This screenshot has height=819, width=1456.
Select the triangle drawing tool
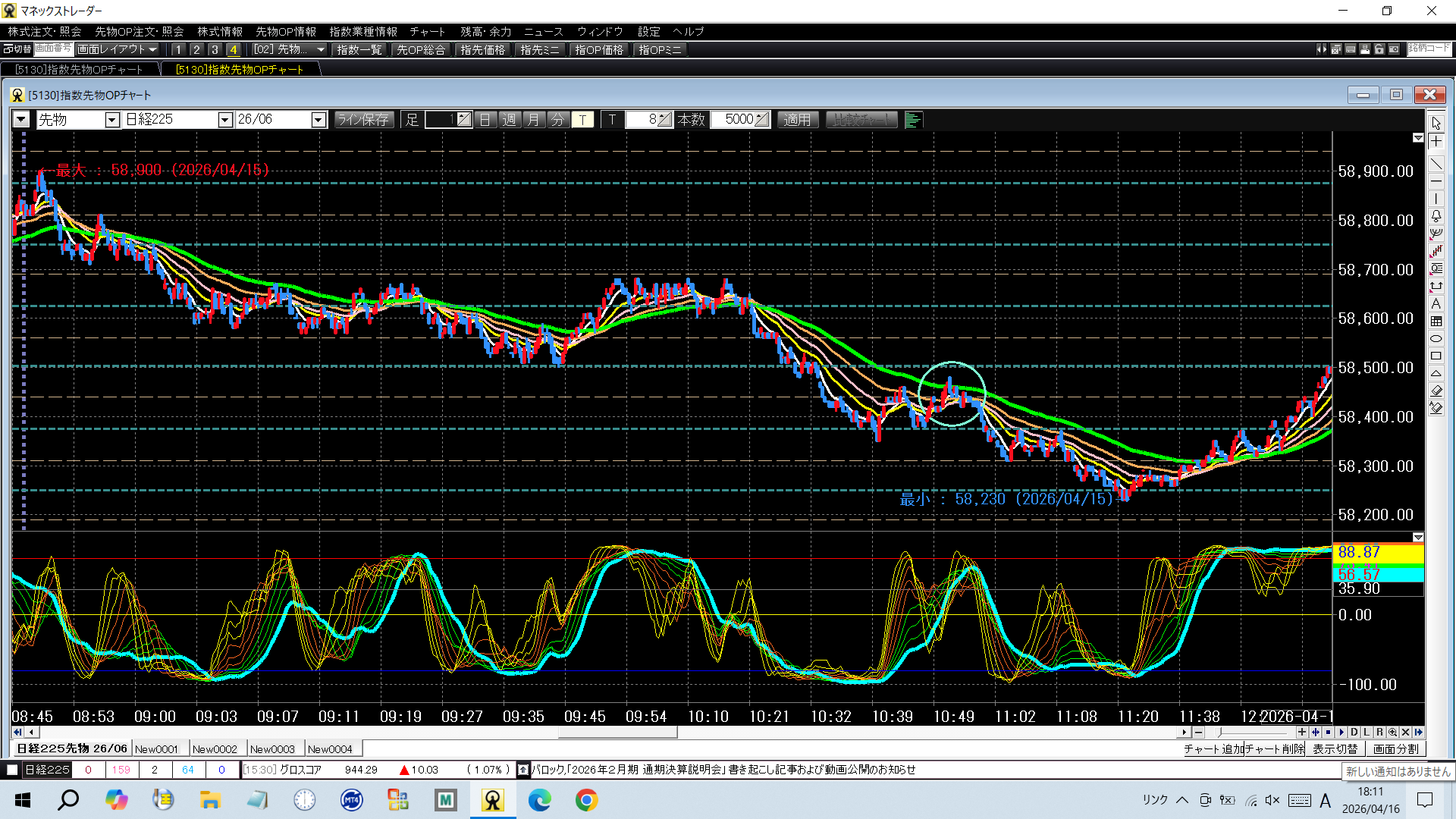(1436, 374)
